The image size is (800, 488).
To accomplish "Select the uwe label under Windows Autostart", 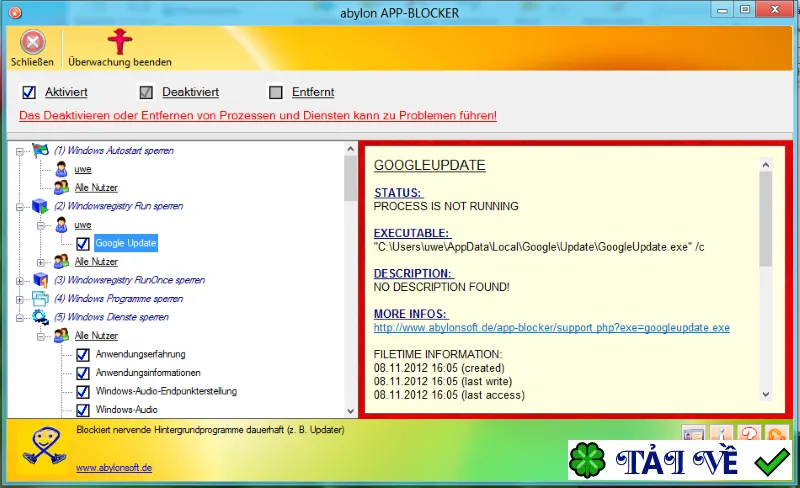I will (83, 169).
